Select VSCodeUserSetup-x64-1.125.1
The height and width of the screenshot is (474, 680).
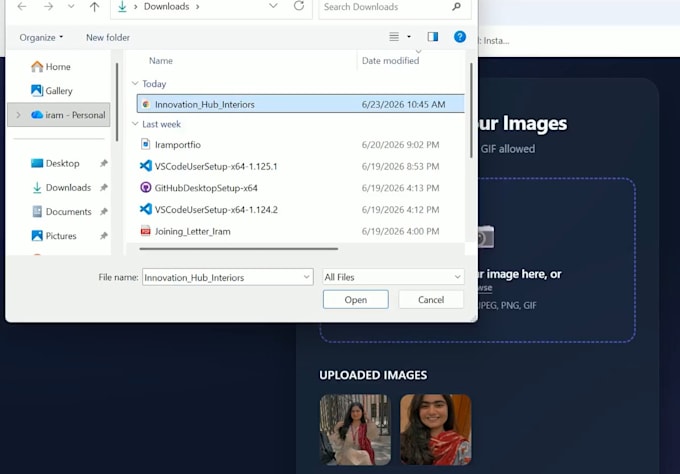click(301, 166)
